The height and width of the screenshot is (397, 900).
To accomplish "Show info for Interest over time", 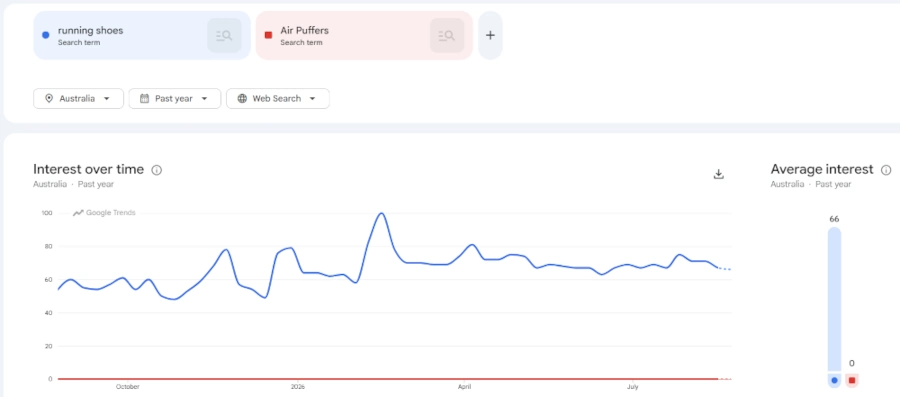I will pyautogui.click(x=157, y=170).
